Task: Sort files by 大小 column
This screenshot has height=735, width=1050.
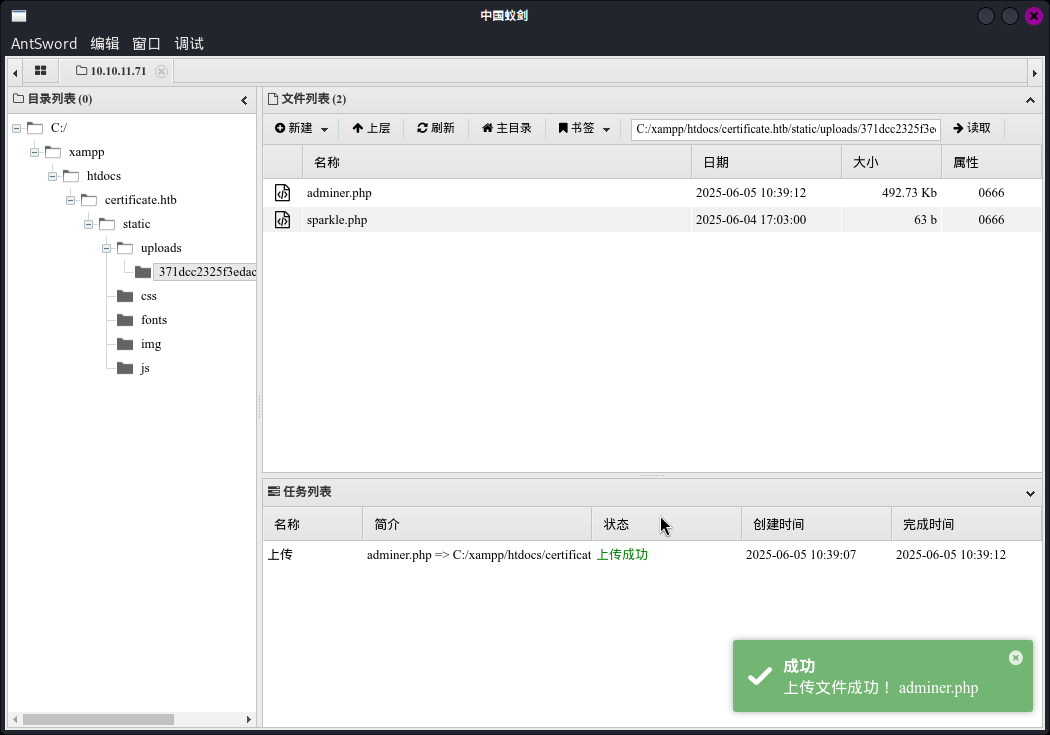Action: pyautogui.click(x=891, y=163)
